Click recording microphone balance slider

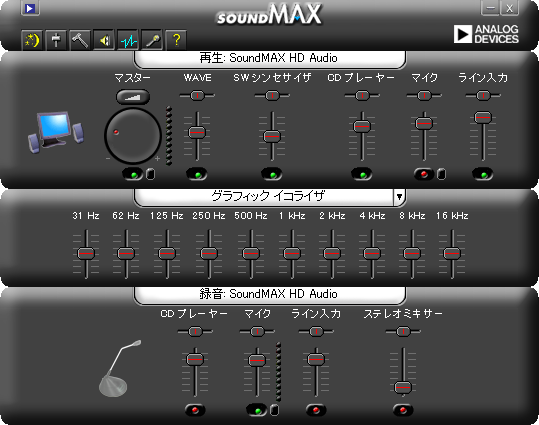point(257,331)
